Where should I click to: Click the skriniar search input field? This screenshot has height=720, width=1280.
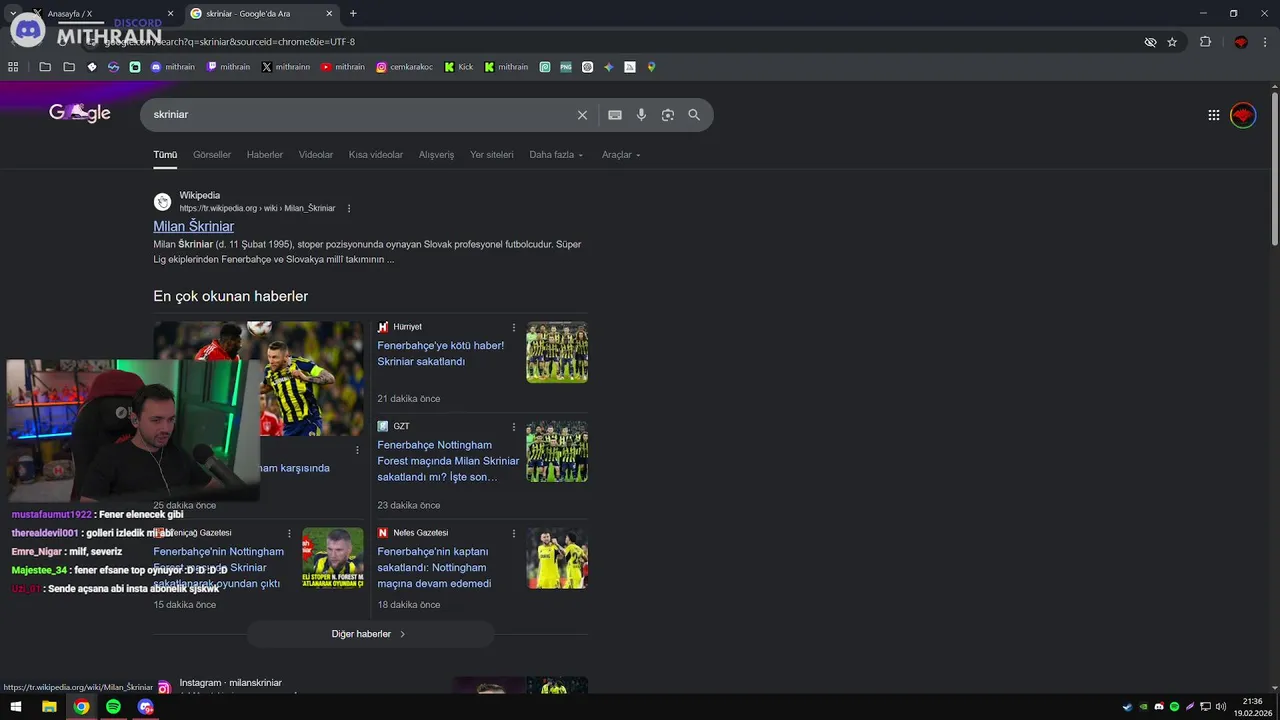[360, 115]
